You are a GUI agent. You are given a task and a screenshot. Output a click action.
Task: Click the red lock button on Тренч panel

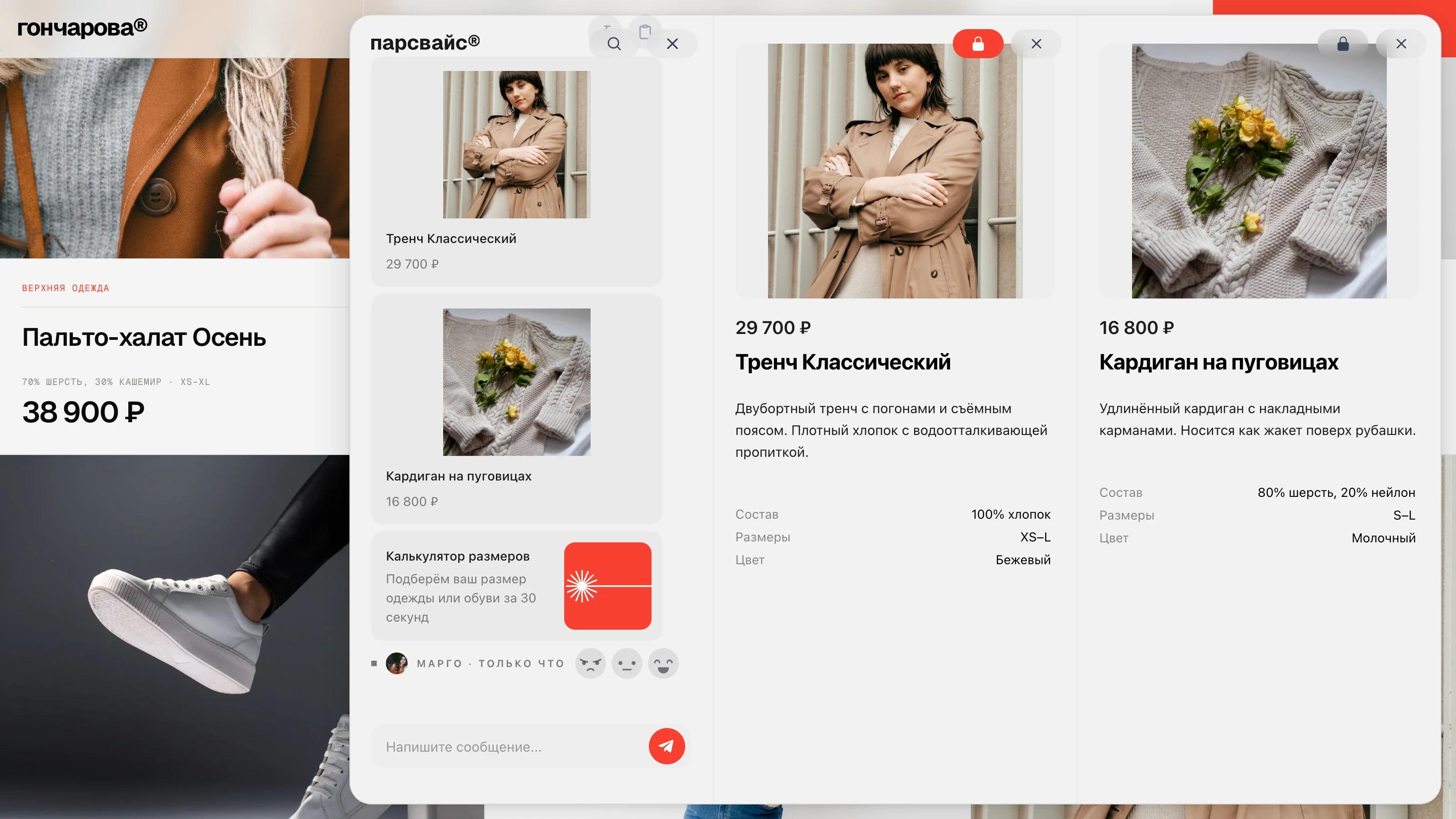click(x=978, y=44)
